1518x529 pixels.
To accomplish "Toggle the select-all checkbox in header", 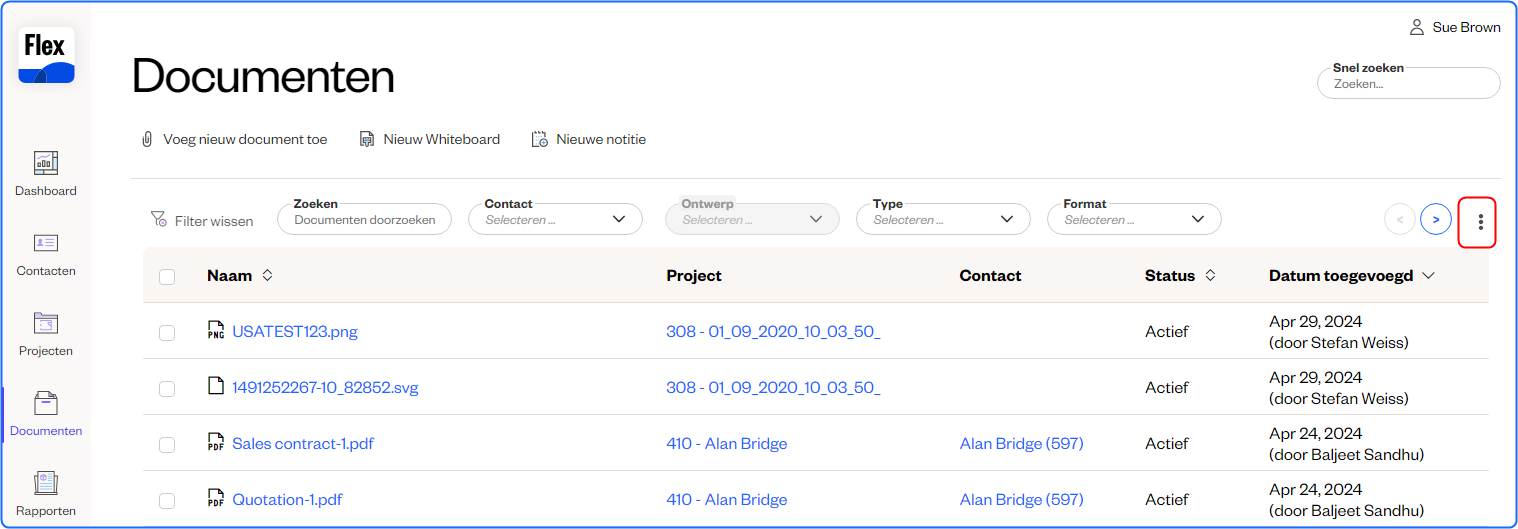I will 167,277.
